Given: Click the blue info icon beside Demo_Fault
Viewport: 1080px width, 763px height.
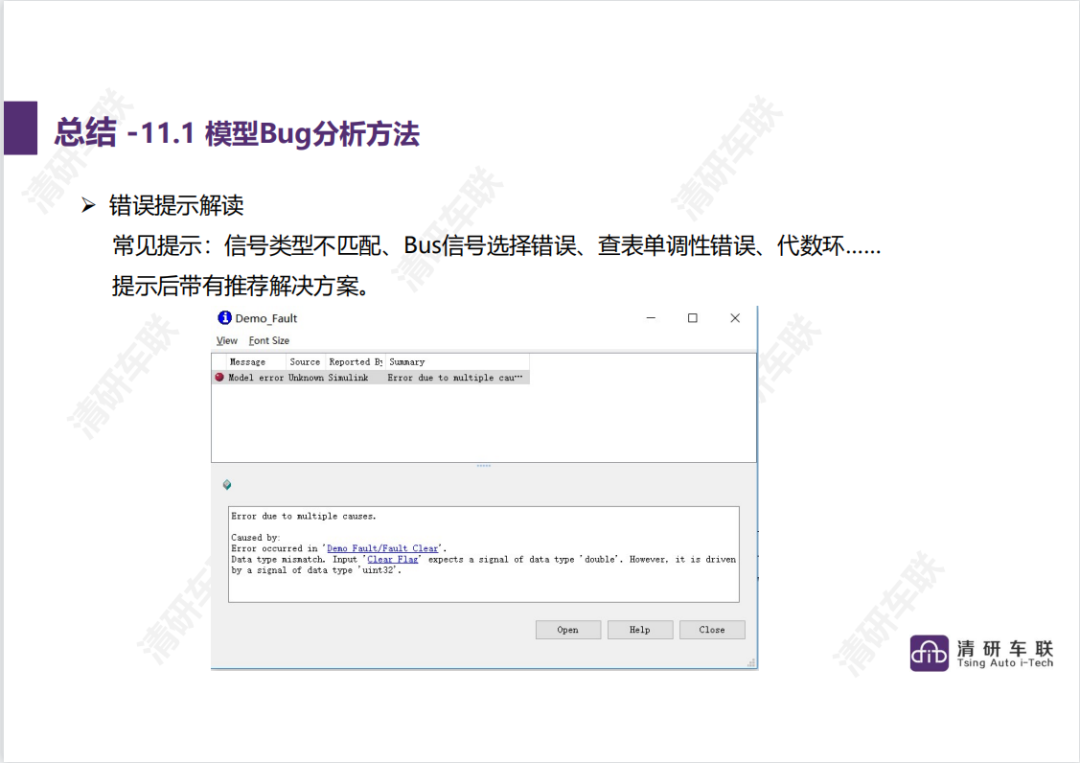Looking at the screenshot, I should pyautogui.click(x=225, y=317).
